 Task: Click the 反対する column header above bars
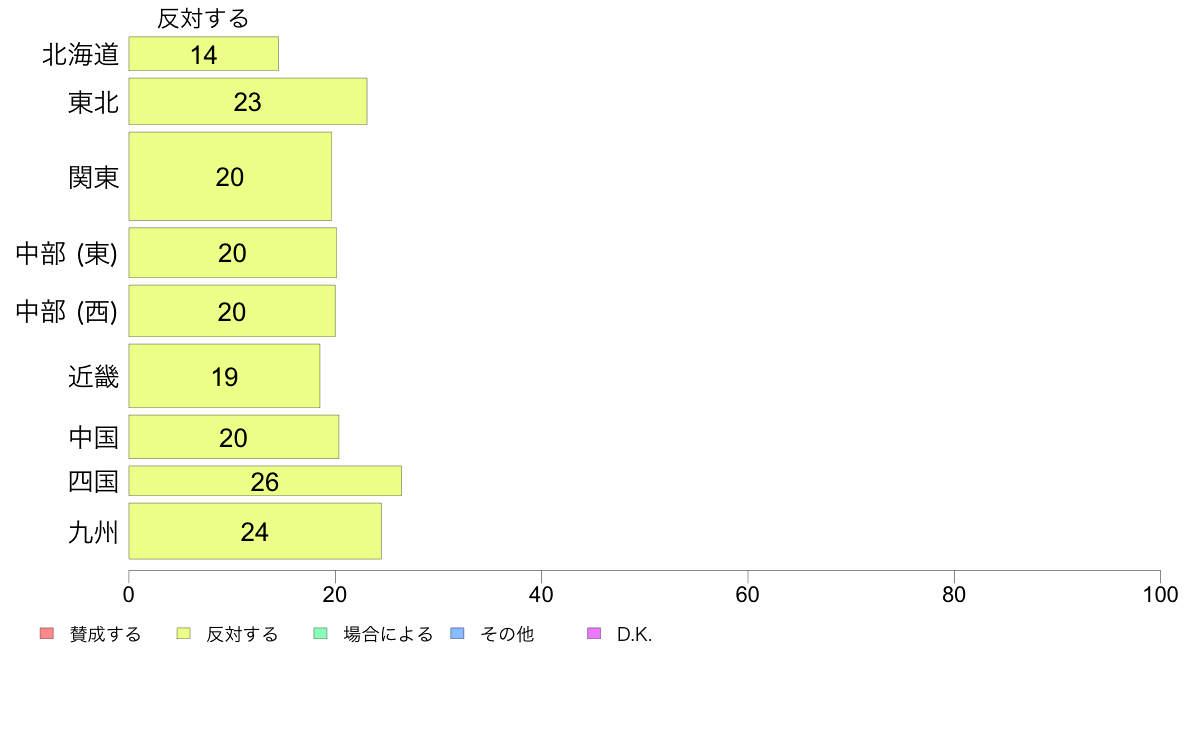(203, 18)
